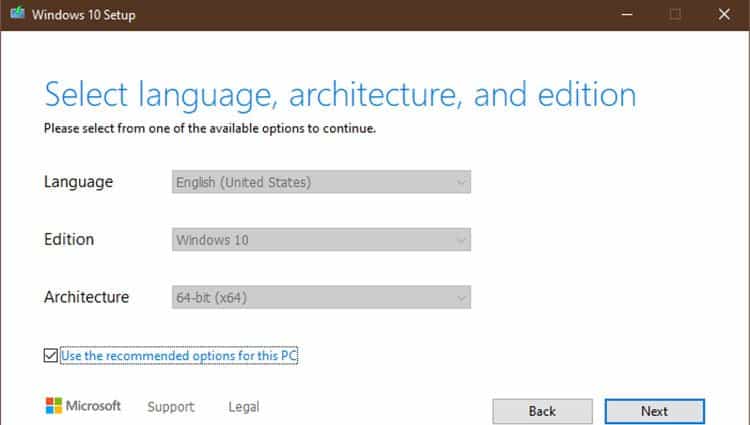Click the Edition label
The image size is (750, 425).
(69, 240)
